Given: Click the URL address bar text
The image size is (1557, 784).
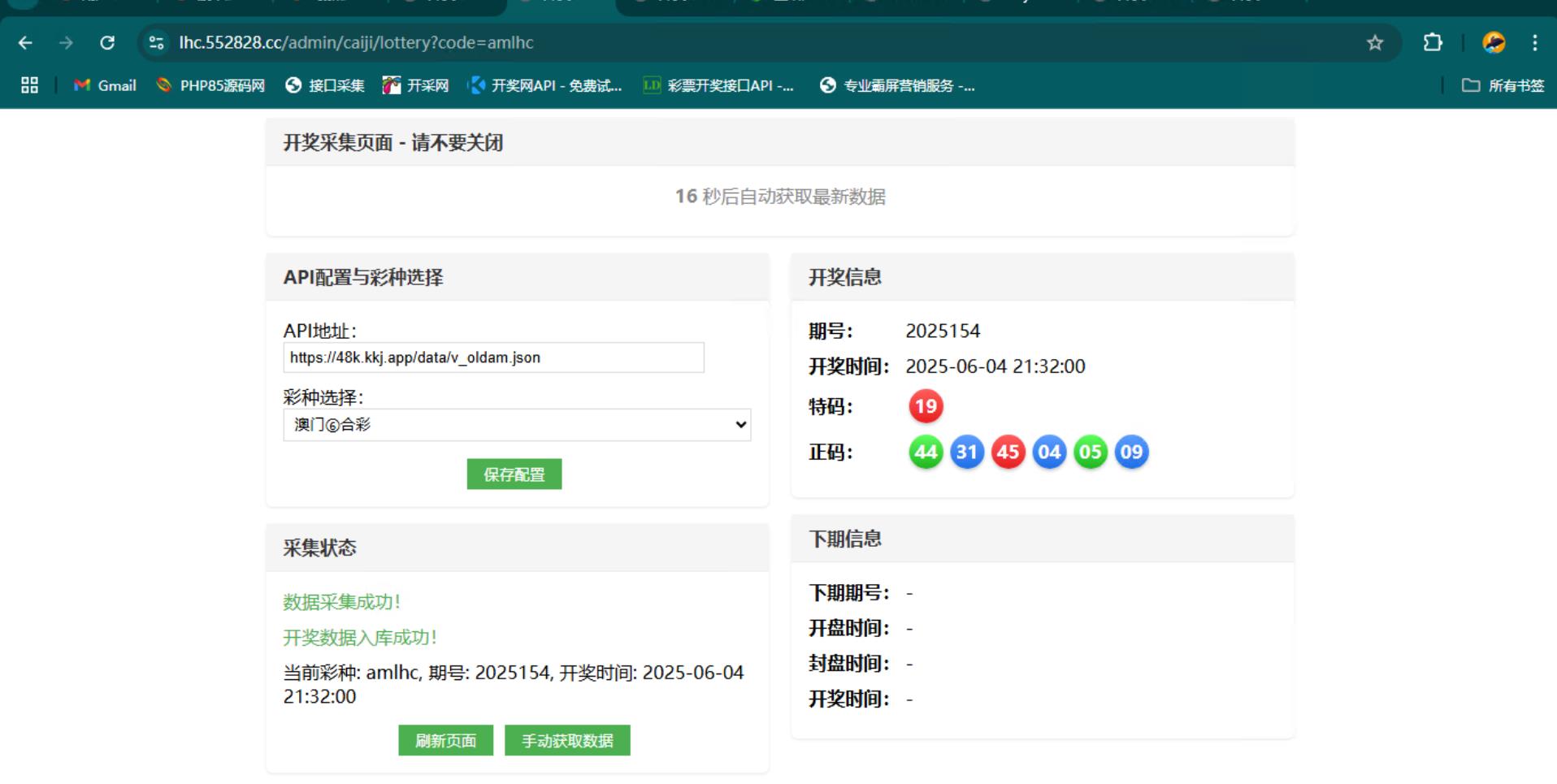Looking at the screenshot, I should [x=356, y=43].
